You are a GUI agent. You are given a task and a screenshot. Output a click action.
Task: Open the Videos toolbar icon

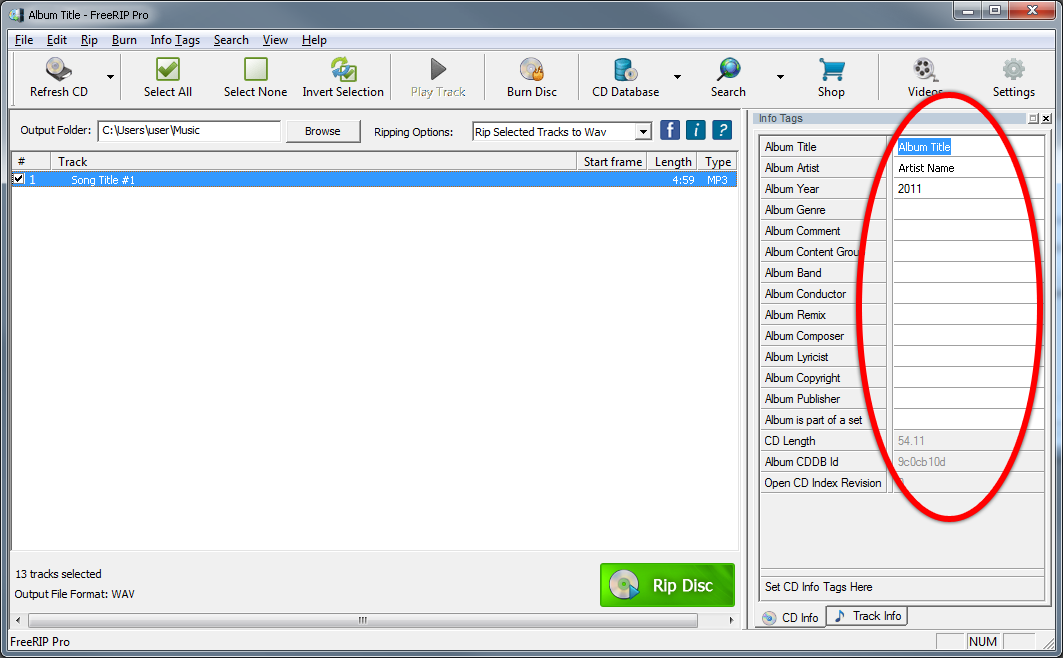tap(925, 69)
